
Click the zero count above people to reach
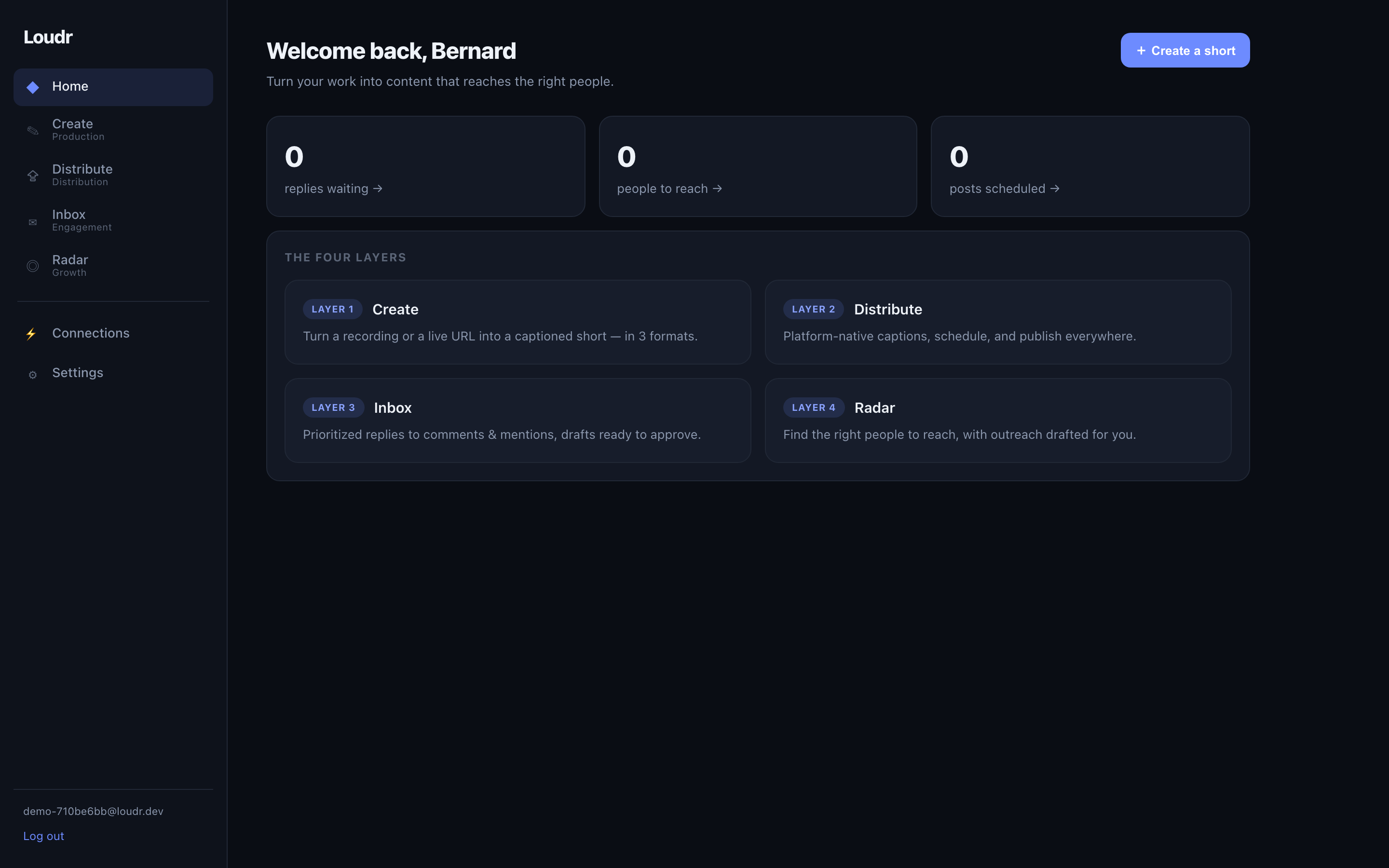click(626, 157)
